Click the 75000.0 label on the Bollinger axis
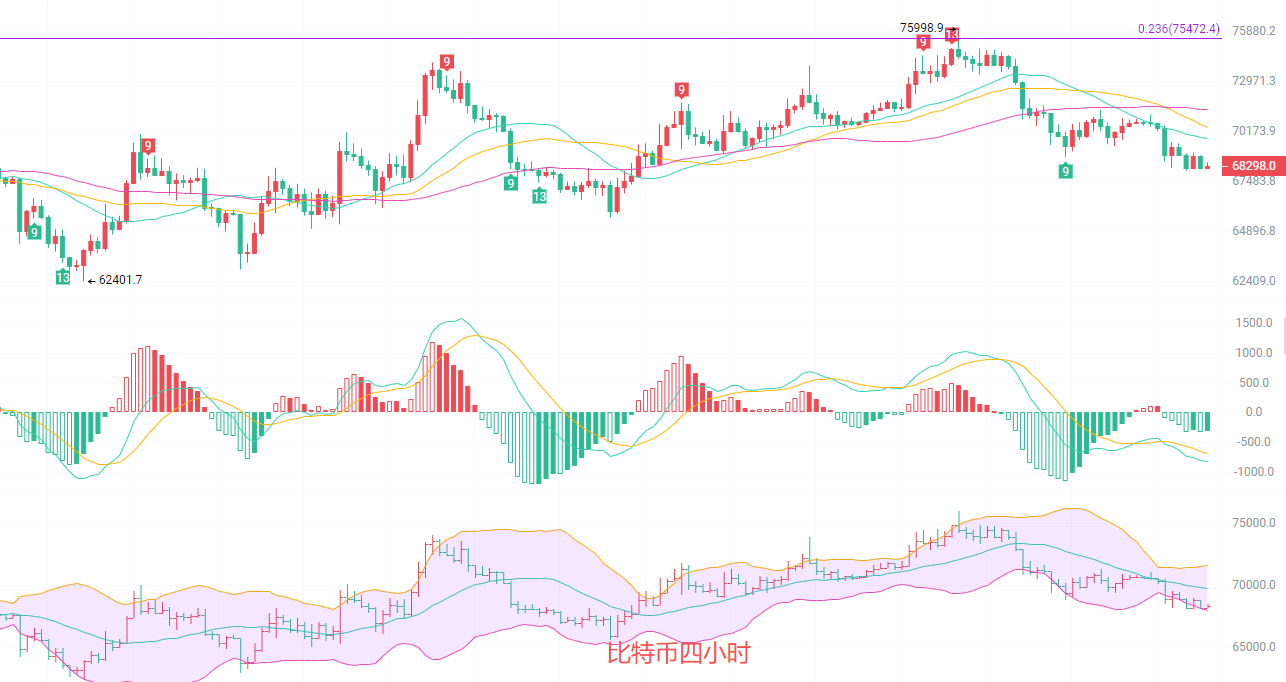 point(1253,523)
